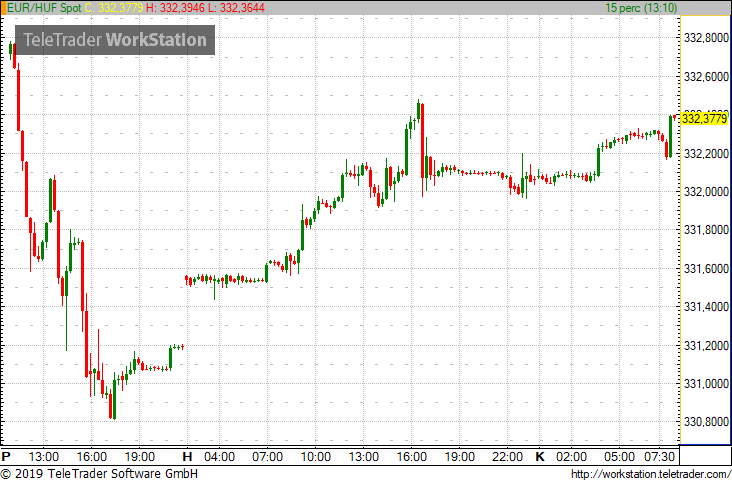Viewport: 732px width, 483px height.
Task: Click the 02:00 time axis label
Action: coord(571,456)
